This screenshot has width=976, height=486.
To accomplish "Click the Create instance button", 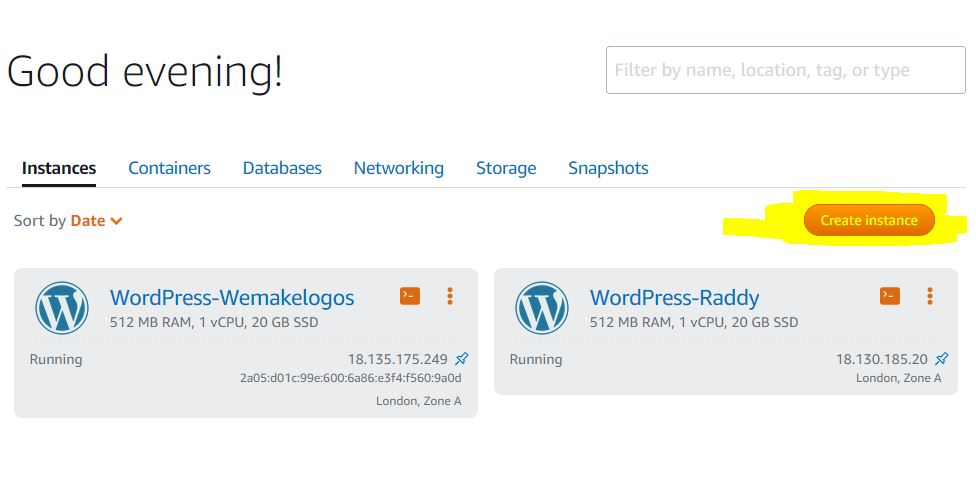I will click(869, 220).
